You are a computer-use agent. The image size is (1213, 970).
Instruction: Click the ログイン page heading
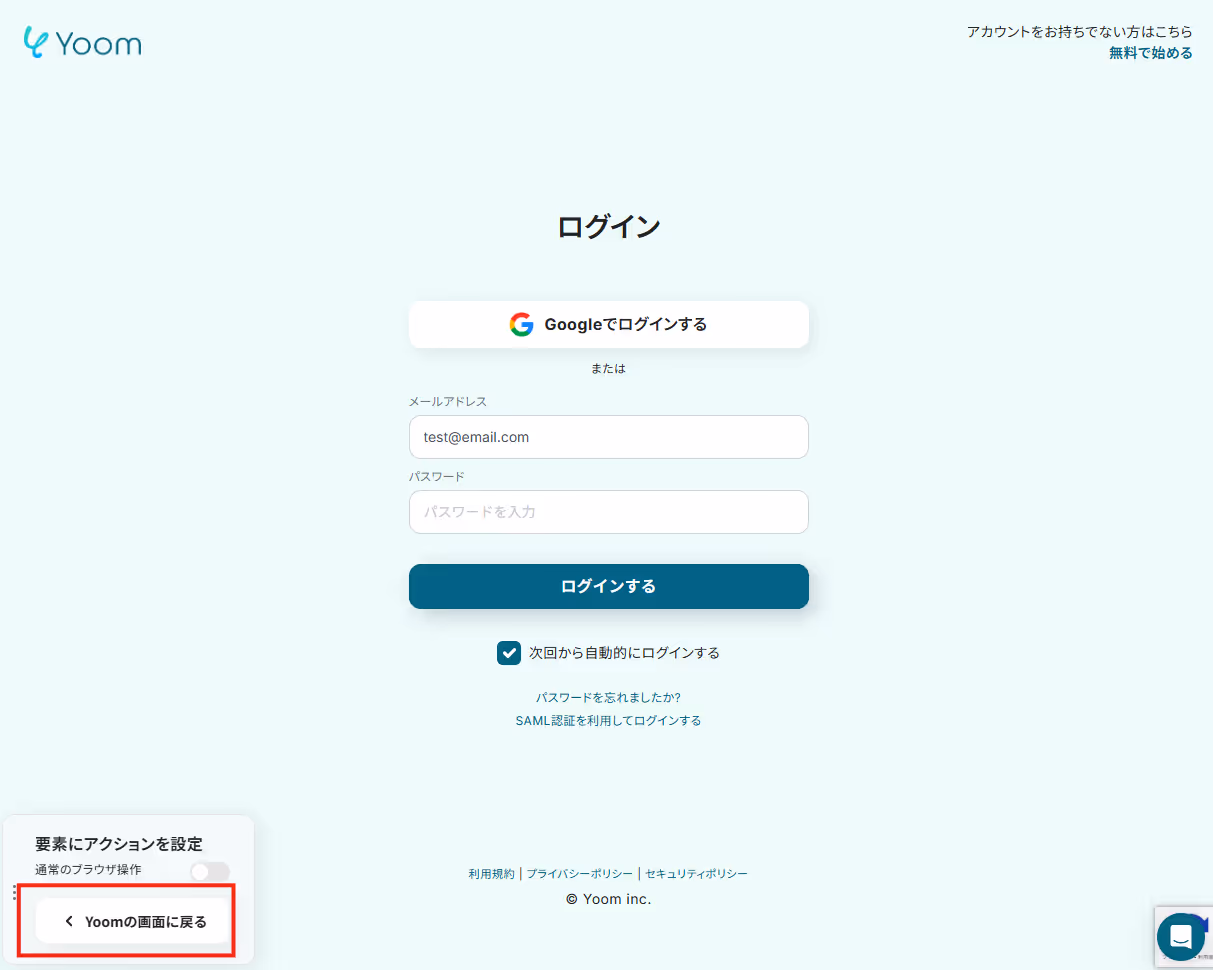click(x=608, y=226)
